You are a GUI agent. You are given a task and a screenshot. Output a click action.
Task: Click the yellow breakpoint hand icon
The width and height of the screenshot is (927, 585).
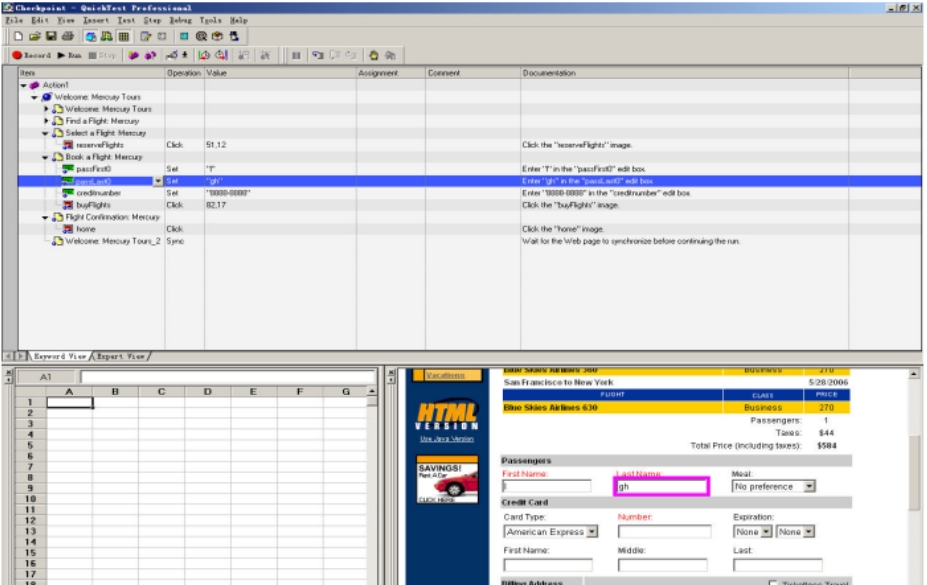click(x=374, y=56)
